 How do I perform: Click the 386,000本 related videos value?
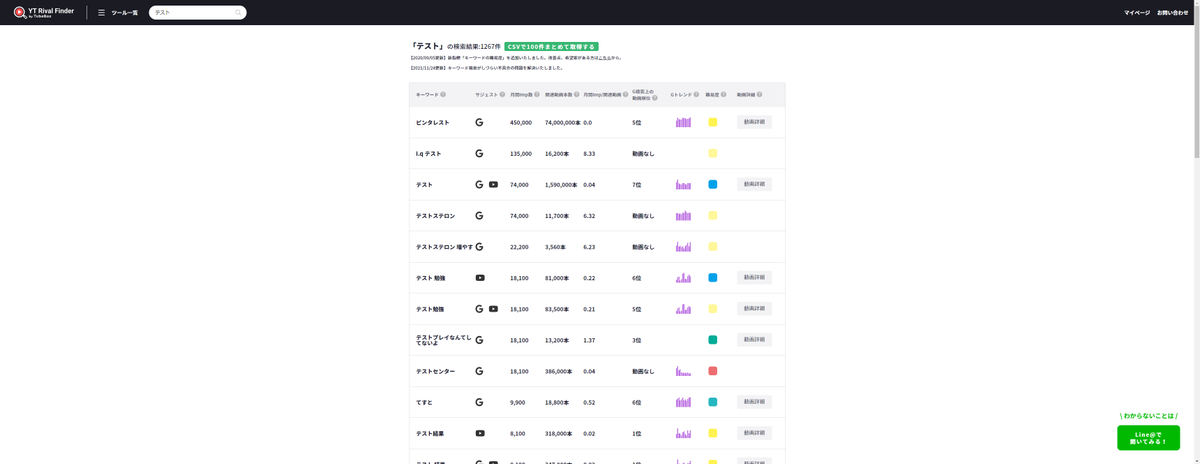point(559,371)
